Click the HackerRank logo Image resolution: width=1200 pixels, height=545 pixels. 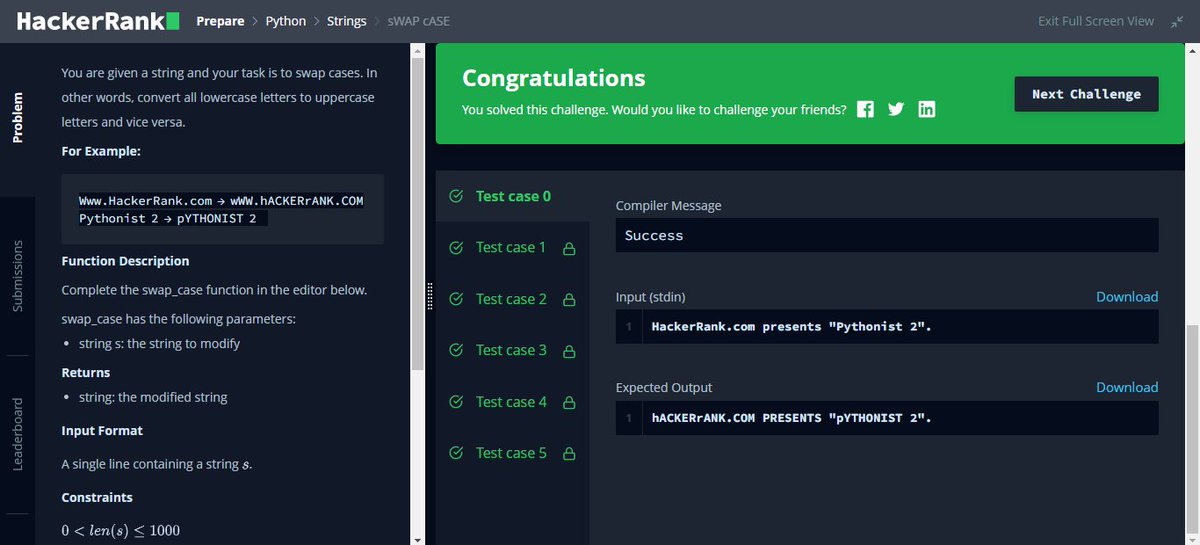[x=98, y=20]
